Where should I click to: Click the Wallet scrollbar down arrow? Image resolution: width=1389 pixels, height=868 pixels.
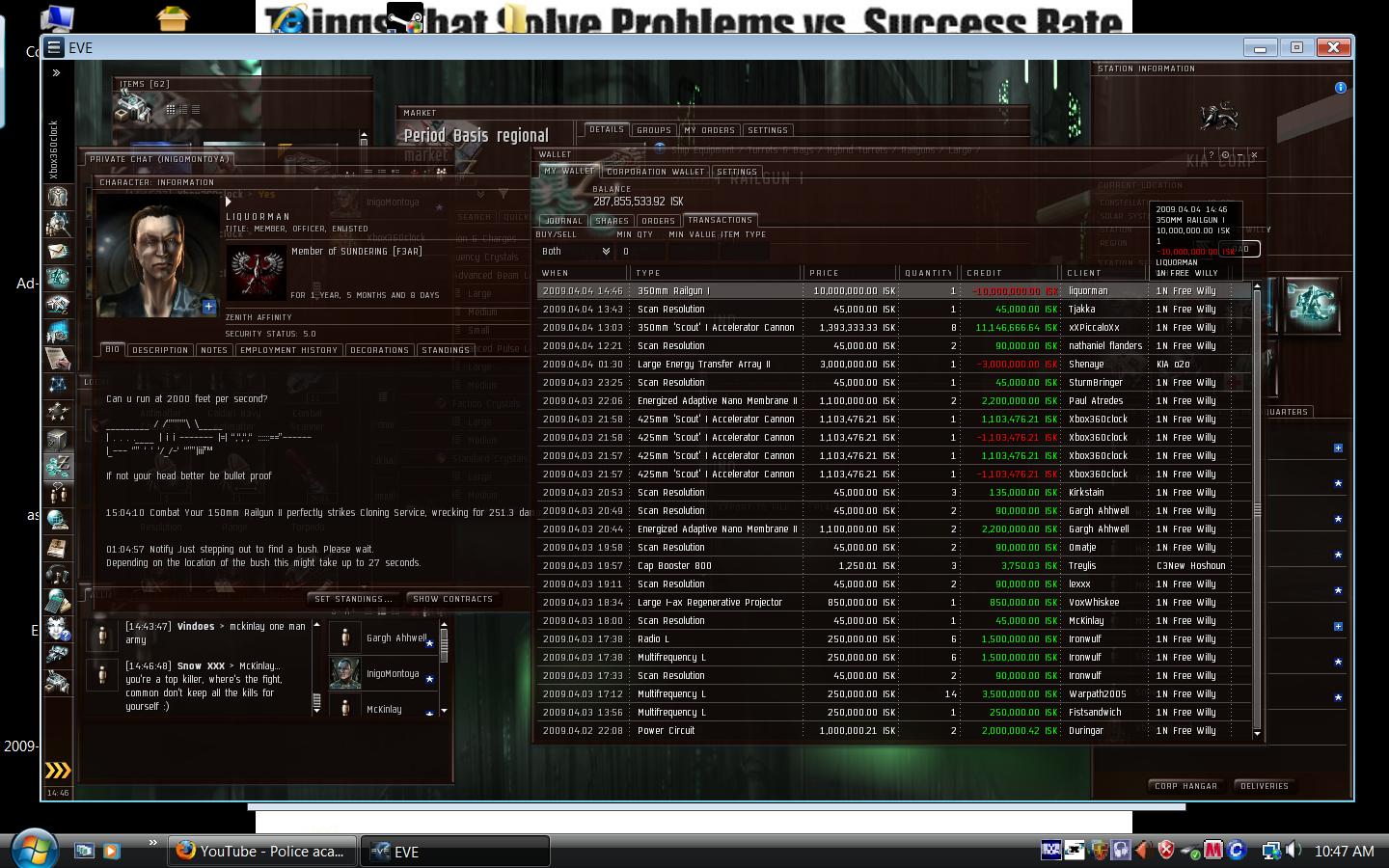[x=1257, y=734]
